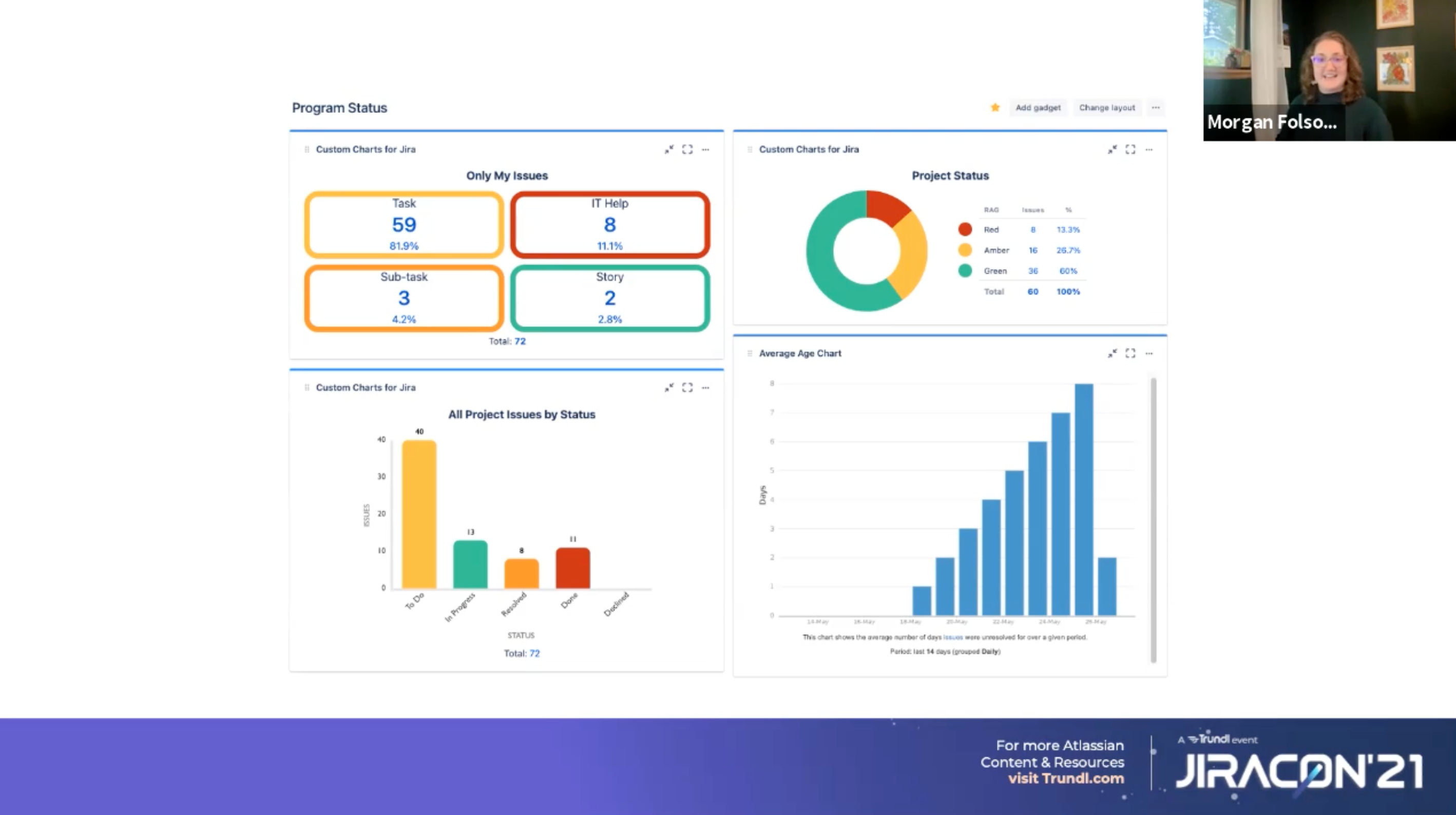Click the visit Trundl.com link in the banner

(x=1066, y=778)
